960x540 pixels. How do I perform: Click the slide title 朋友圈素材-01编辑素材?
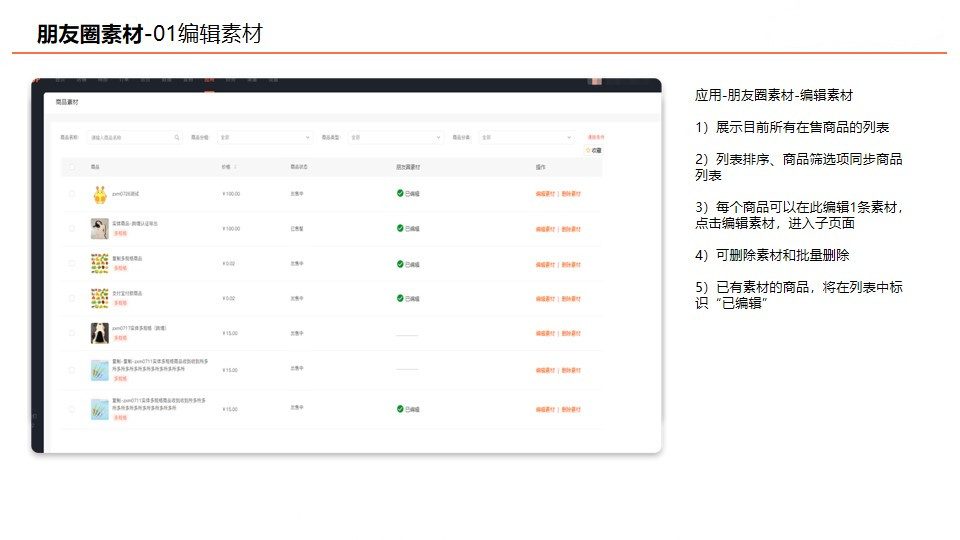point(150,34)
